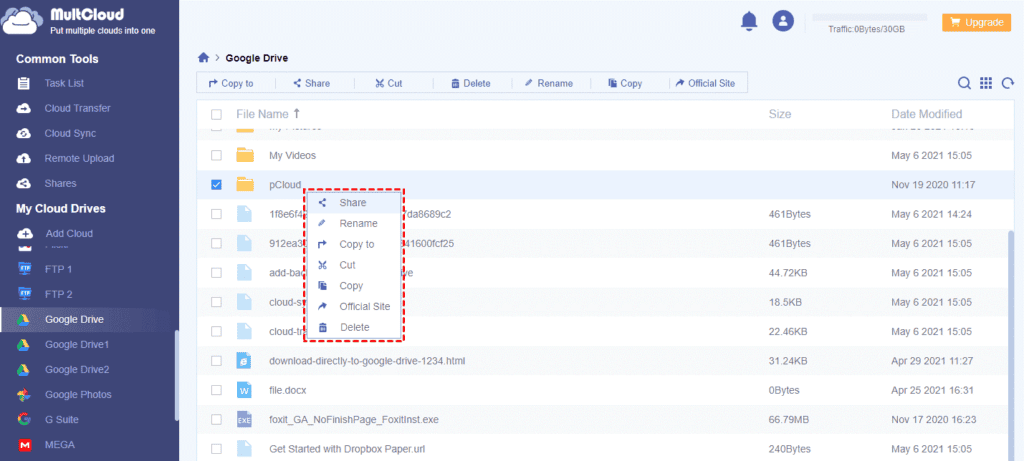This screenshot has width=1024, height=461.
Task: Check the file.docx checkbox
Action: tap(216, 390)
